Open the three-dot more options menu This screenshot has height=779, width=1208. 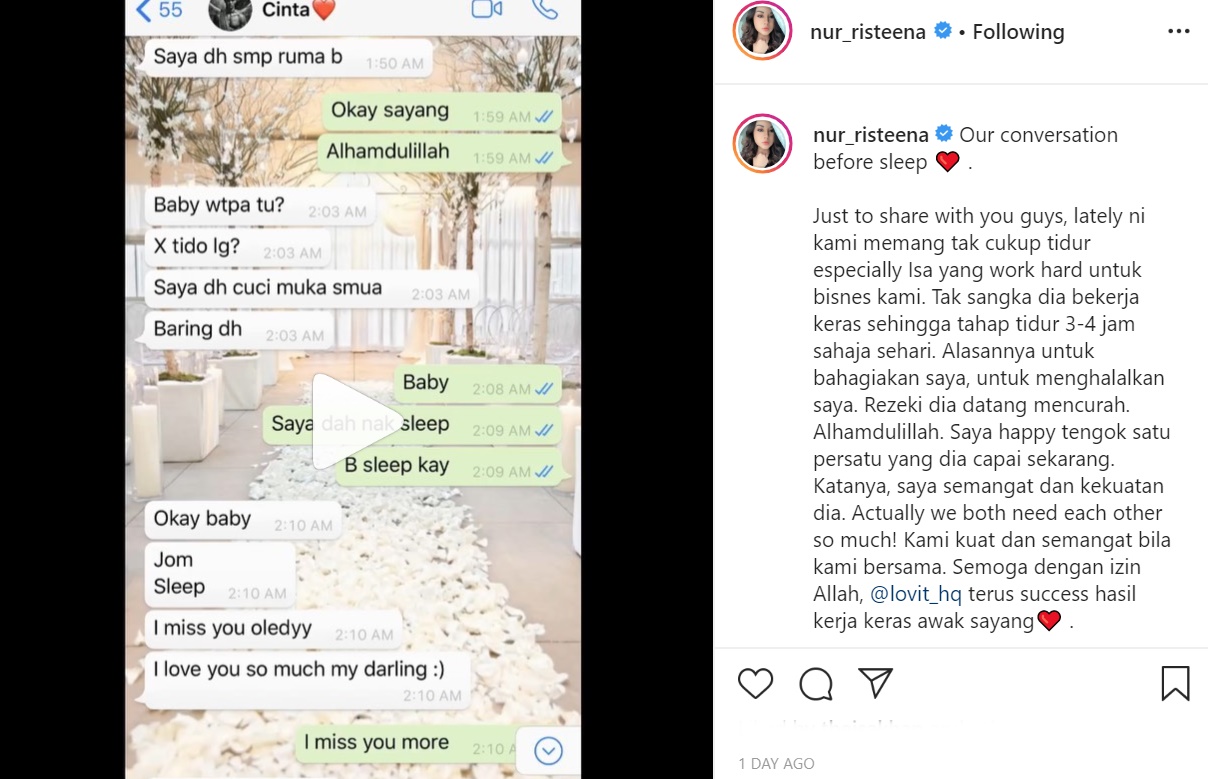pos(1179,32)
